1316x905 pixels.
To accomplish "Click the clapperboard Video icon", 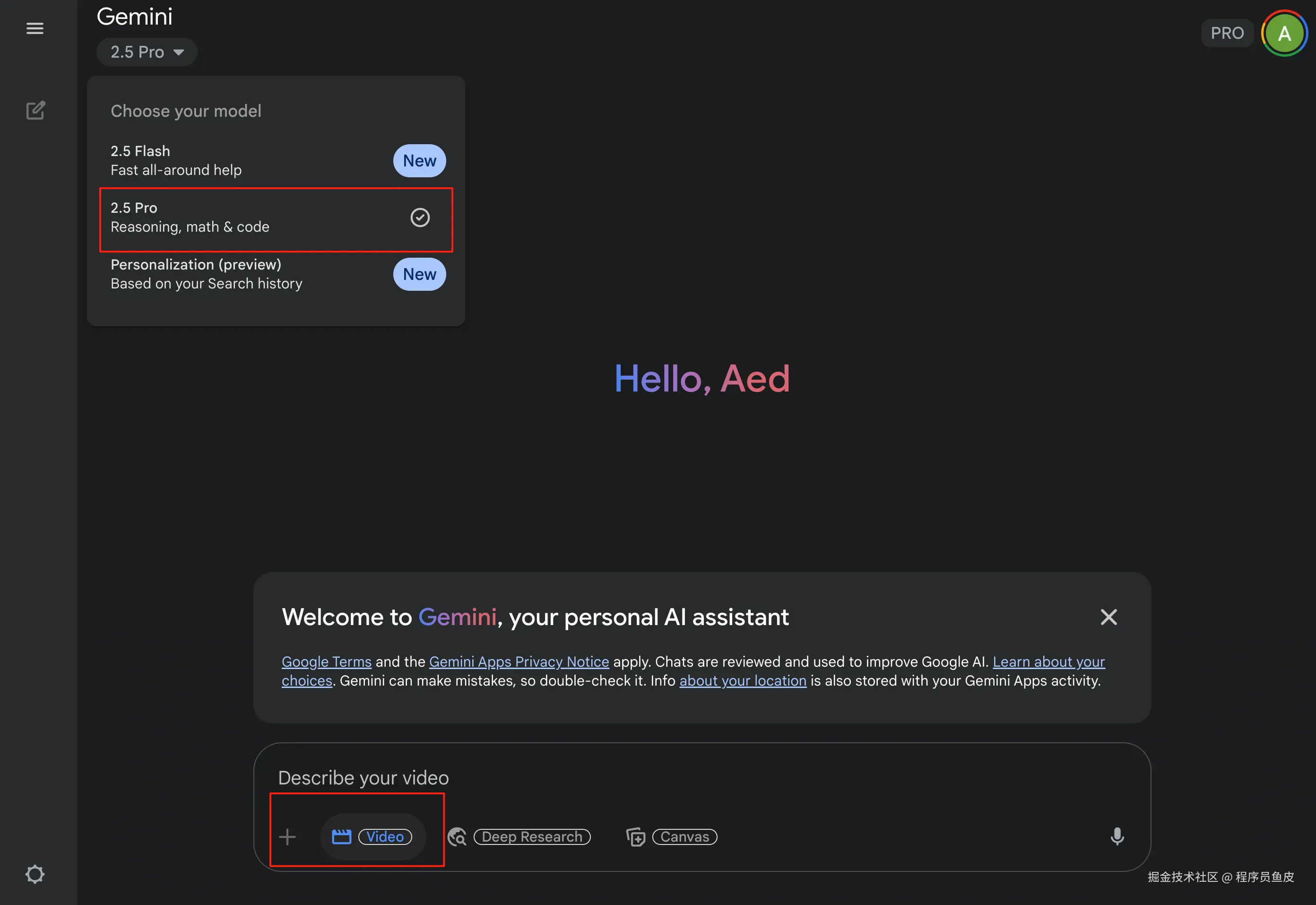I will pyautogui.click(x=341, y=836).
